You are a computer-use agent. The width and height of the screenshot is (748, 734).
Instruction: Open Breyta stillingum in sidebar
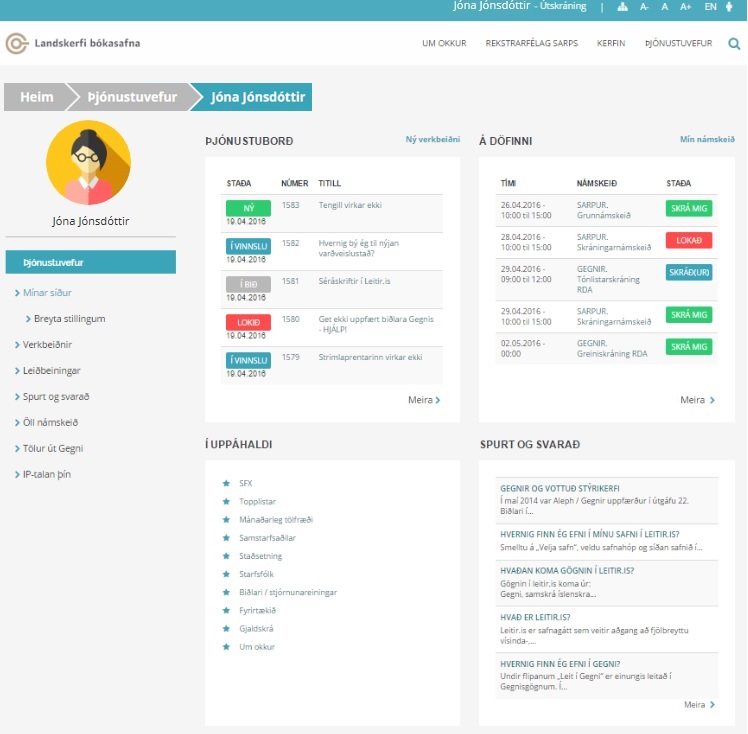(69, 319)
